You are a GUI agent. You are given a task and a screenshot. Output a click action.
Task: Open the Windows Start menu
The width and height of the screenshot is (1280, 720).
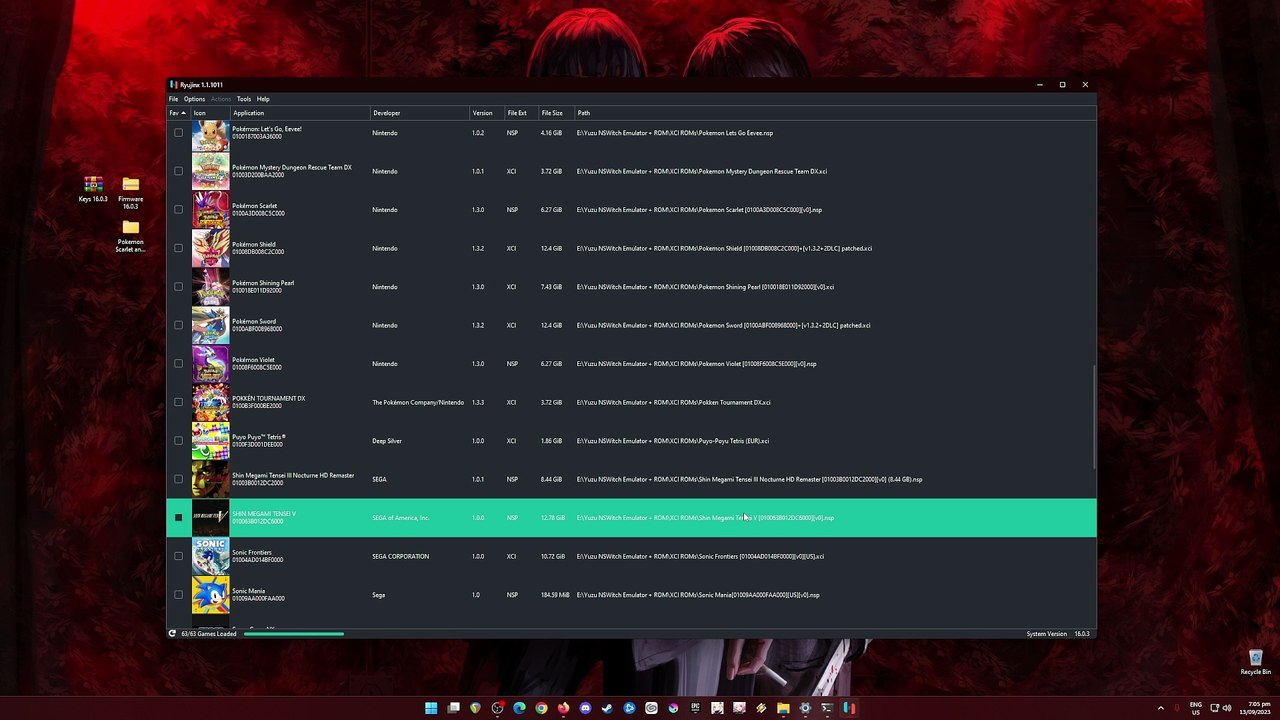coord(431,708)
